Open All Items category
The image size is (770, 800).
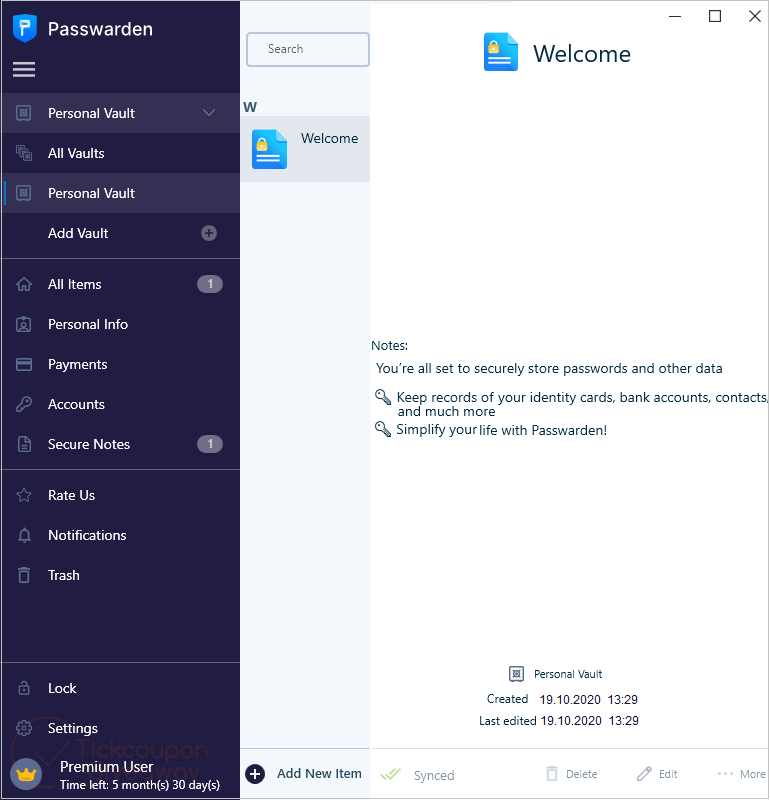(x=121, y=284)
